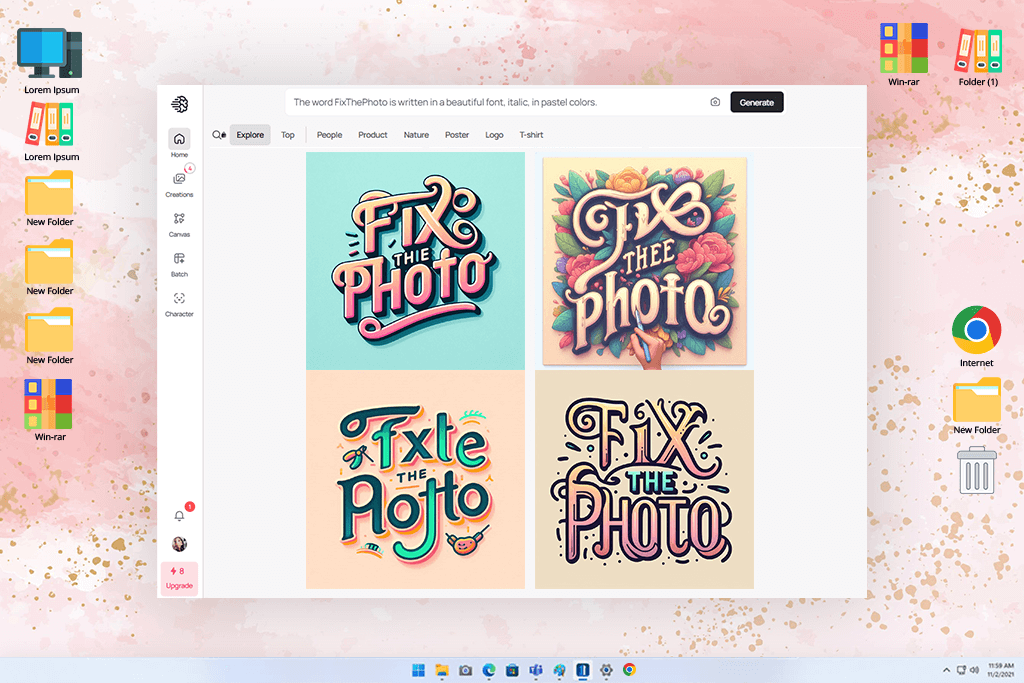Select the Product category tab

click(373, 135)
